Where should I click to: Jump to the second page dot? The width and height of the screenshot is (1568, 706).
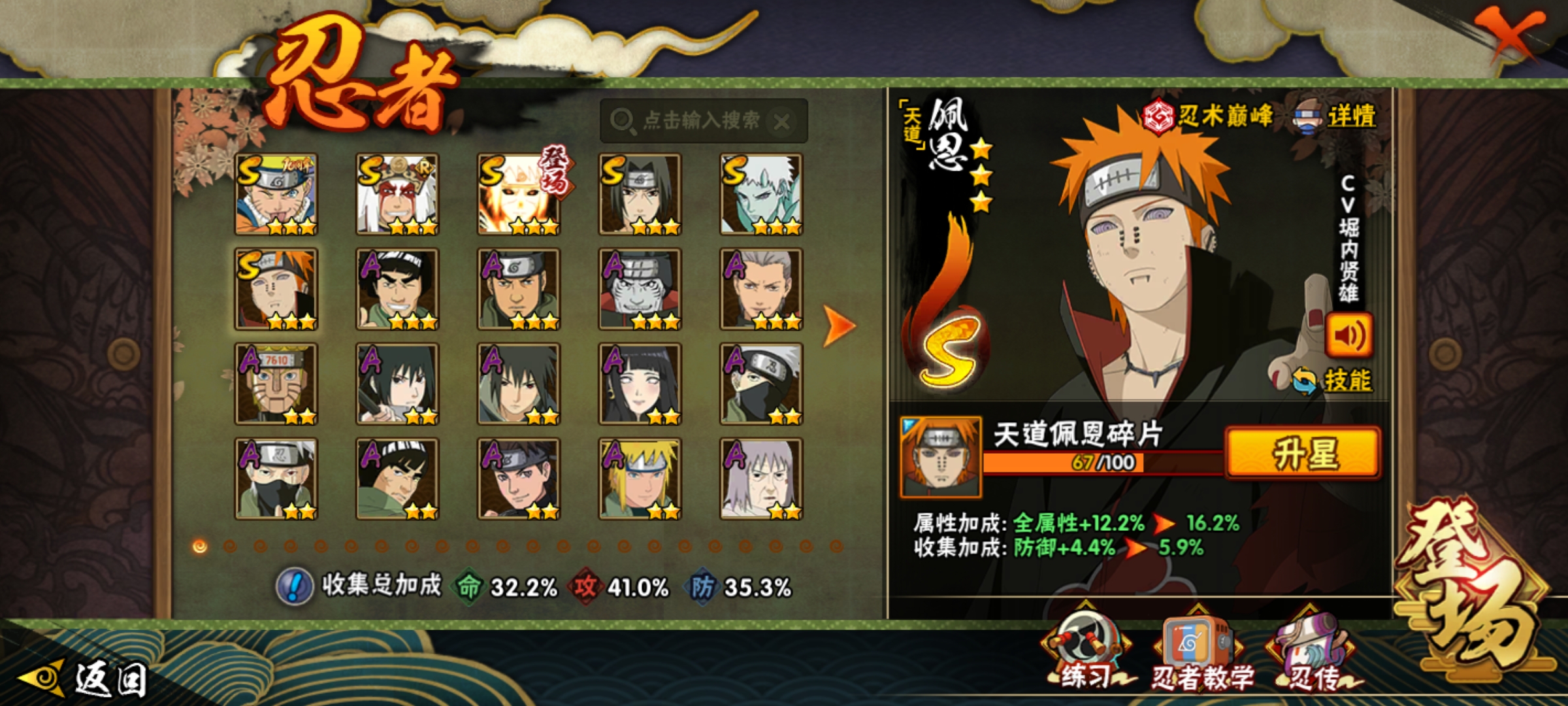[x=230, y=546]
